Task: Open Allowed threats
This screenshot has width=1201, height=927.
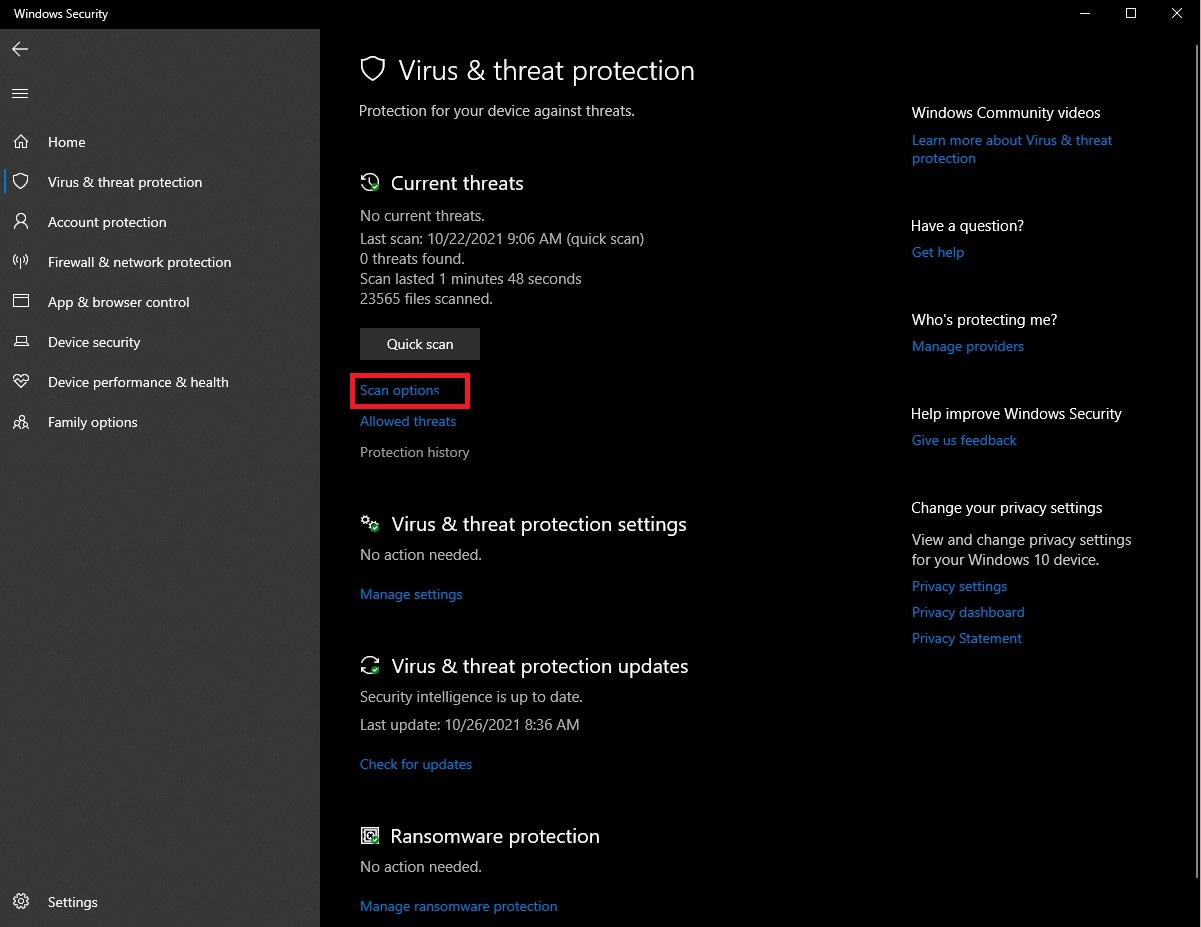Action: coord(408,421)
